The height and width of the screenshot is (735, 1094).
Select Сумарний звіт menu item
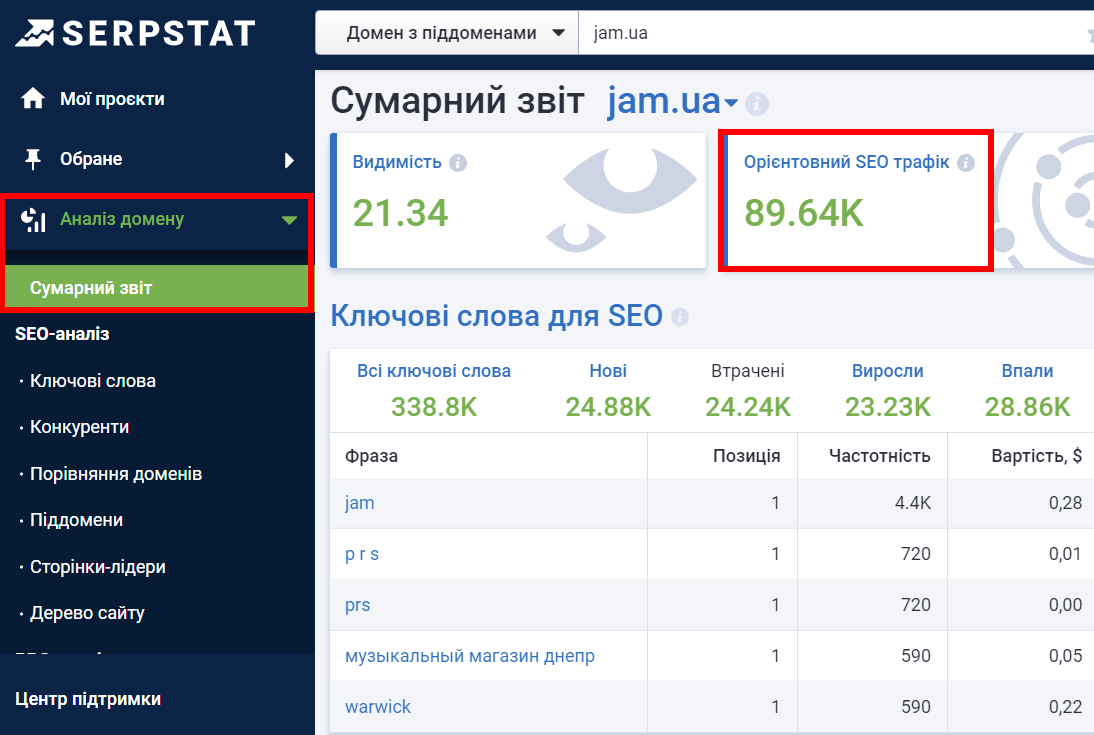(157, 288)
